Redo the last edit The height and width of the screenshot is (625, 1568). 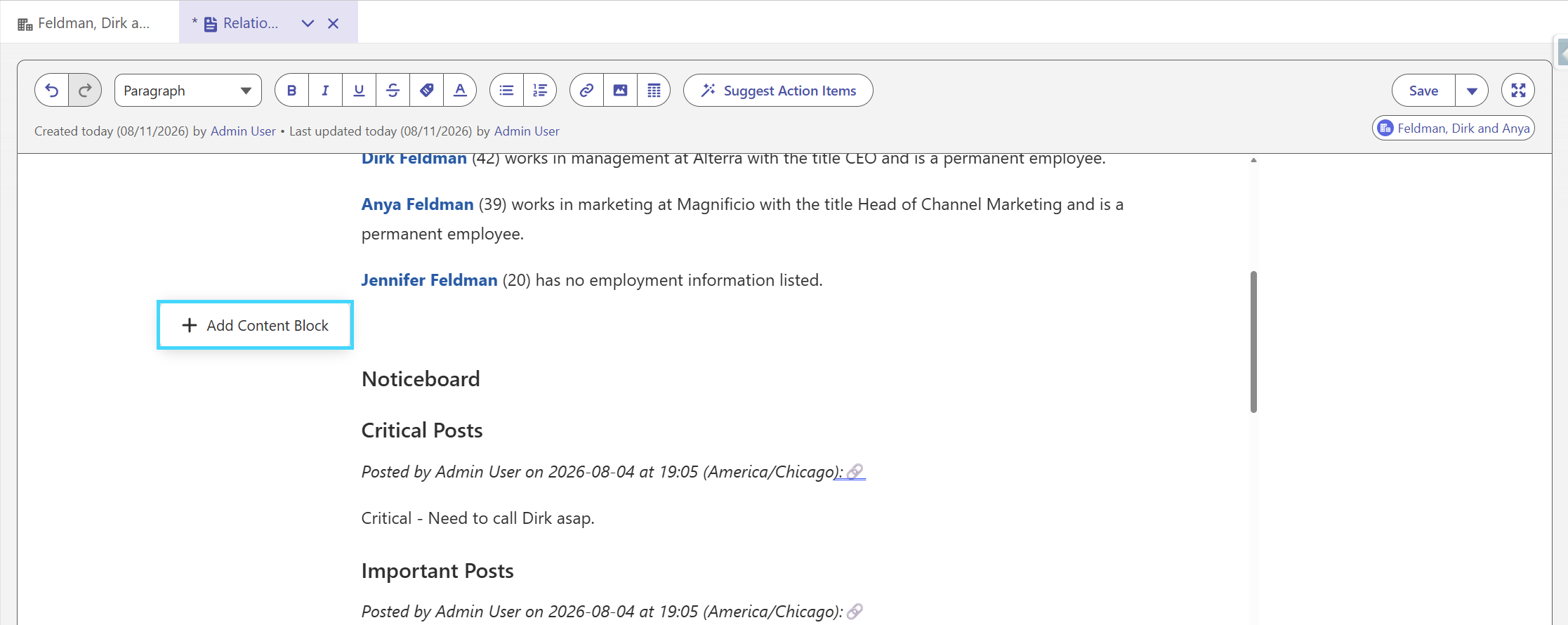pos(85,91)
